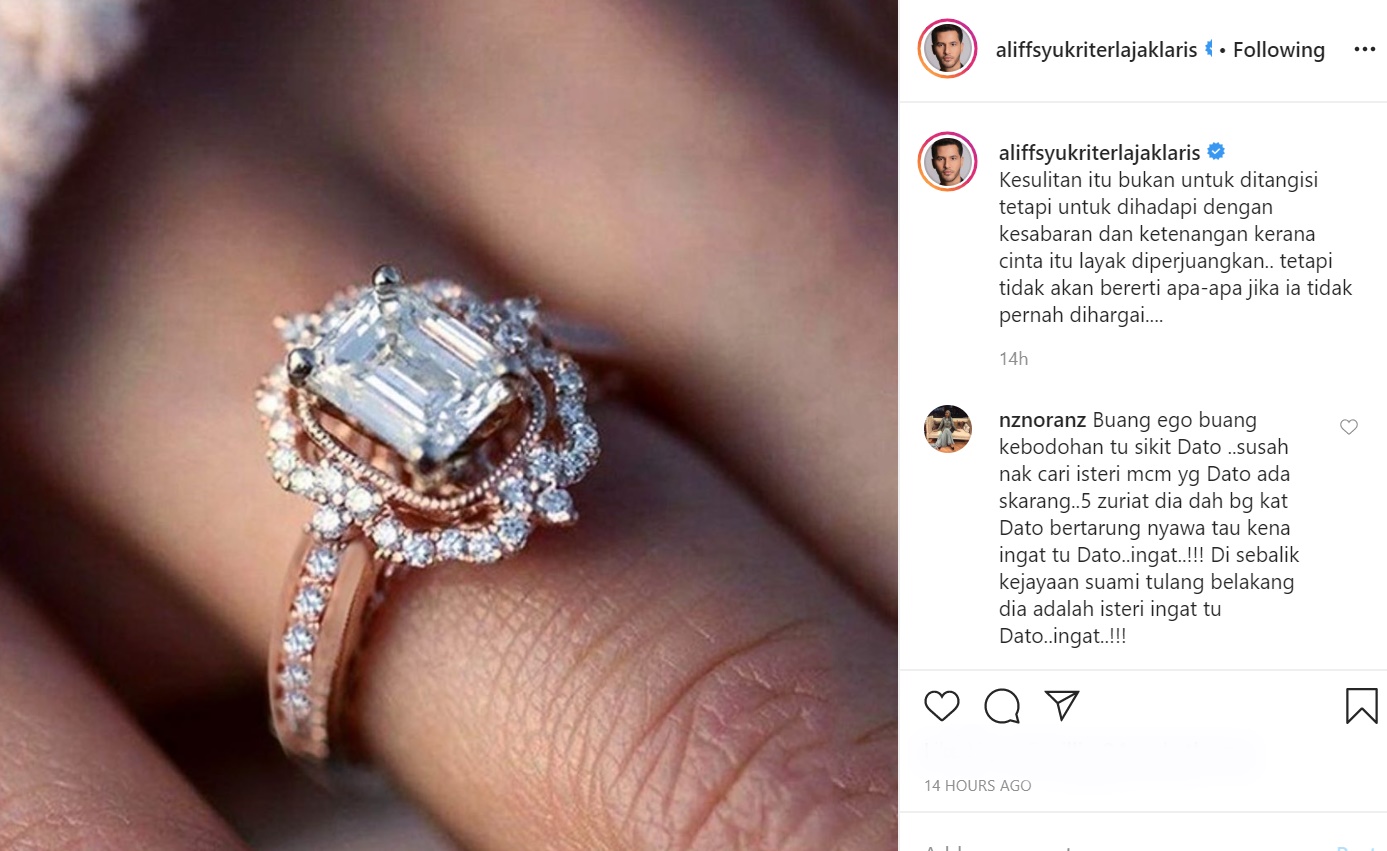Click verified badge in post header
The height and width of the screenshot is (851, 1387).
1209,50
